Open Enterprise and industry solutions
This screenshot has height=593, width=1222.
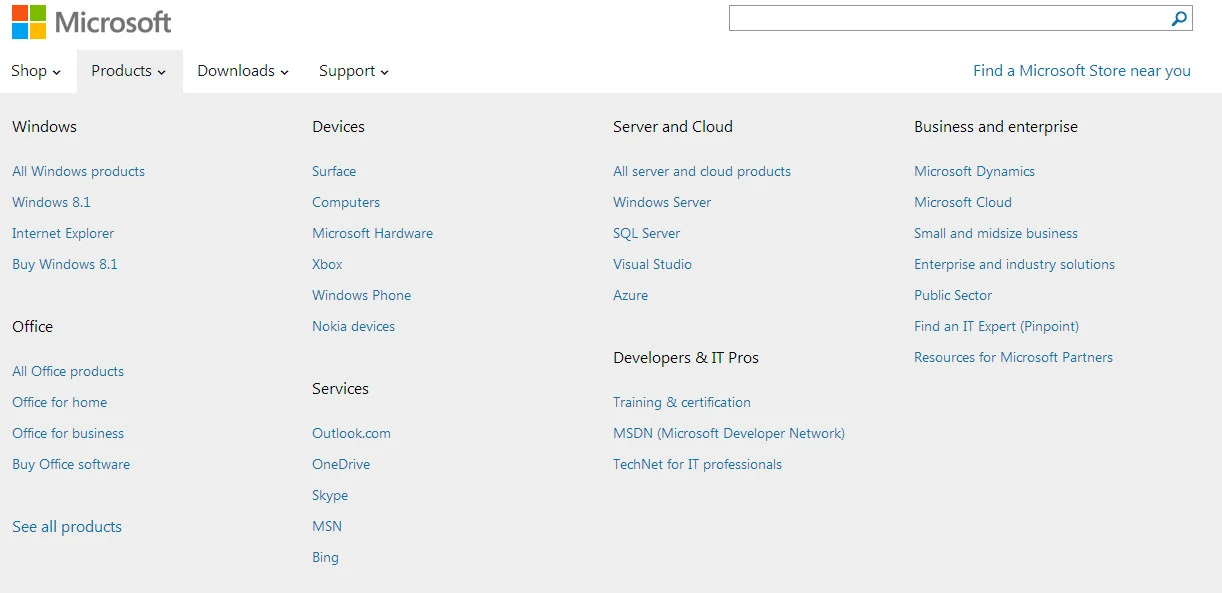1014,264
